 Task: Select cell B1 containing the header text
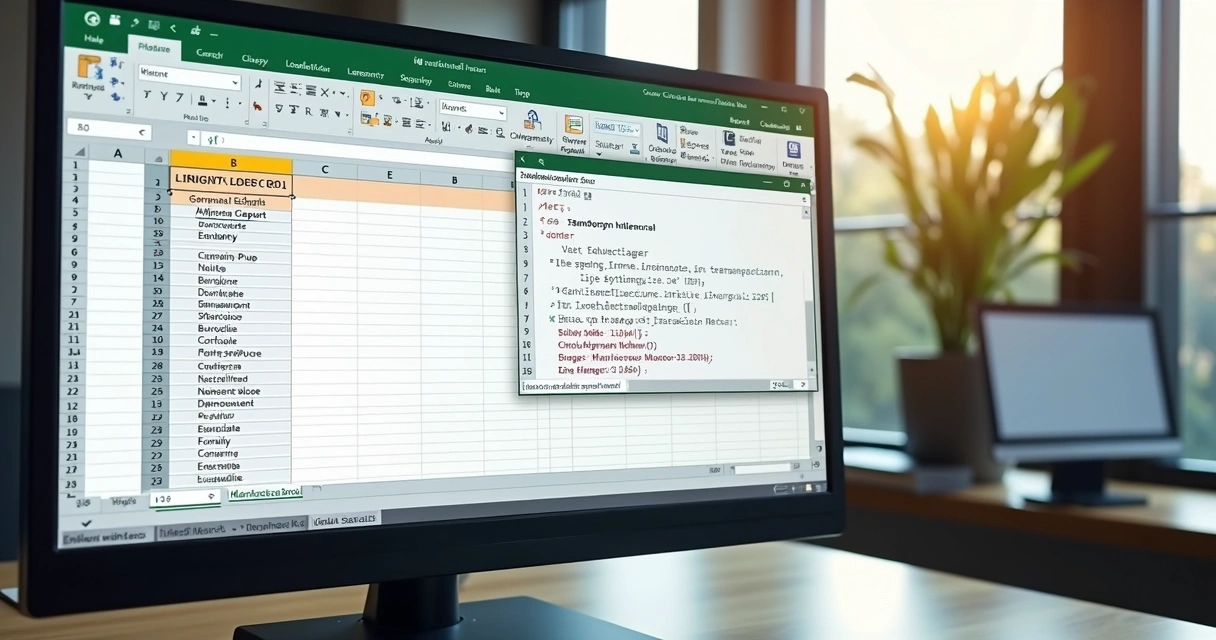pos(232,182)
